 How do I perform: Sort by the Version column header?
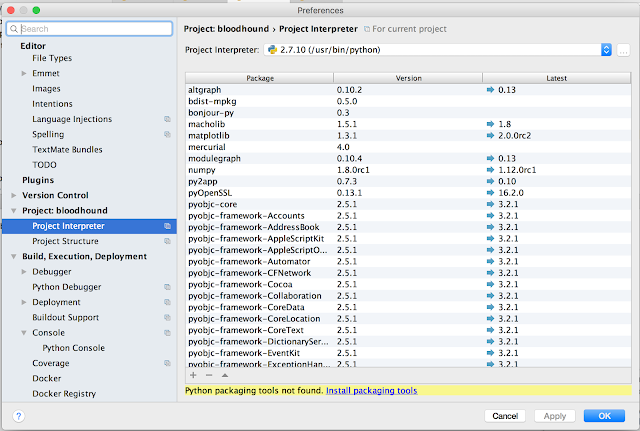(x=408, y=78)
